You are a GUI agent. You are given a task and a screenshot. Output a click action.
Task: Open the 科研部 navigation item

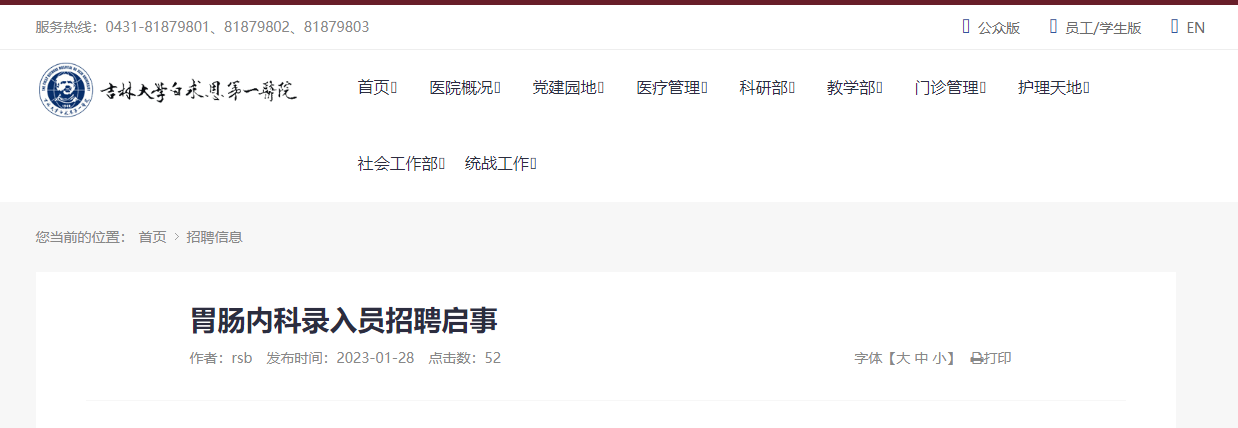tap(767, 88)
